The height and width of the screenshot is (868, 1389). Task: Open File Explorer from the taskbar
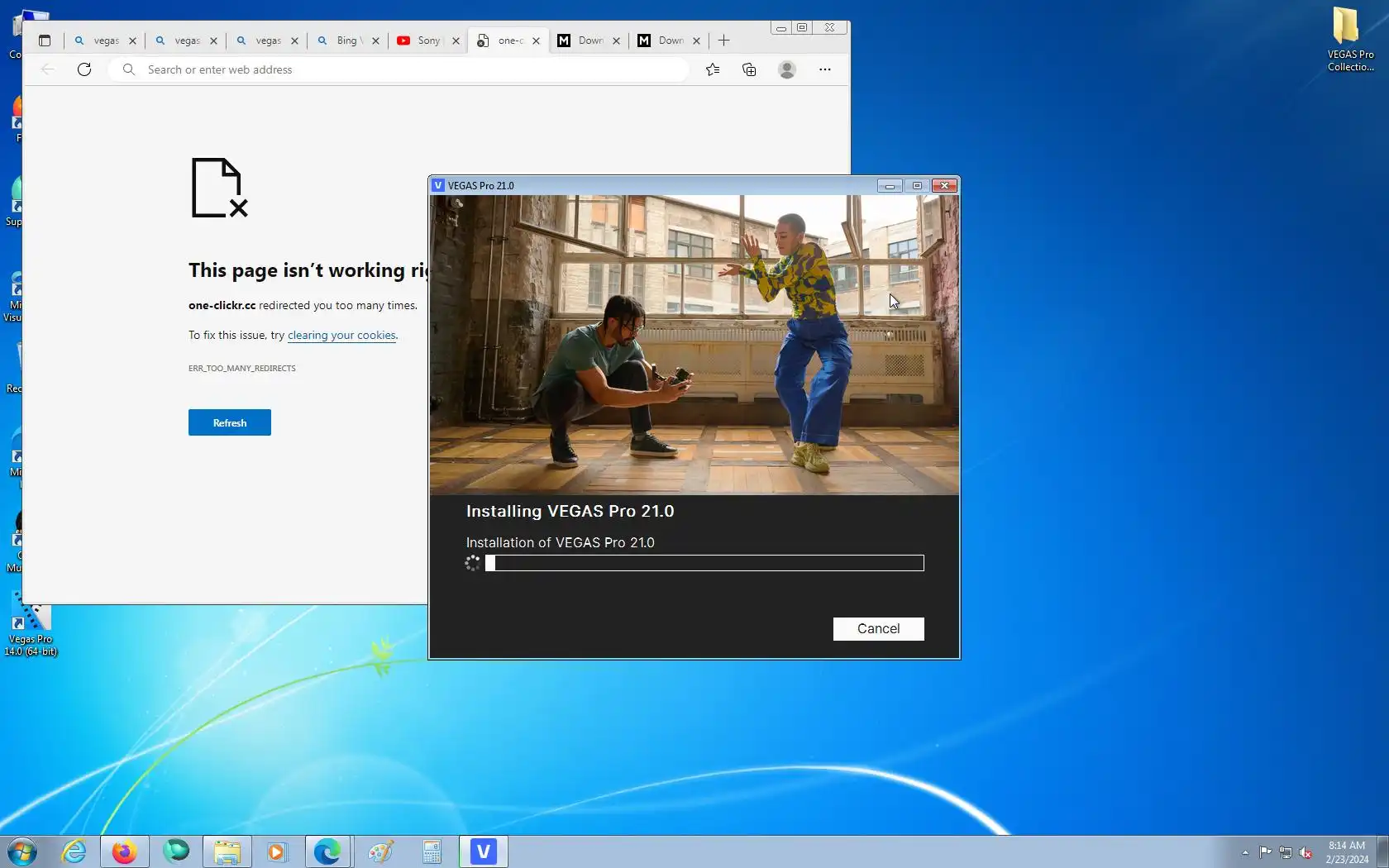tap(227, 851)
